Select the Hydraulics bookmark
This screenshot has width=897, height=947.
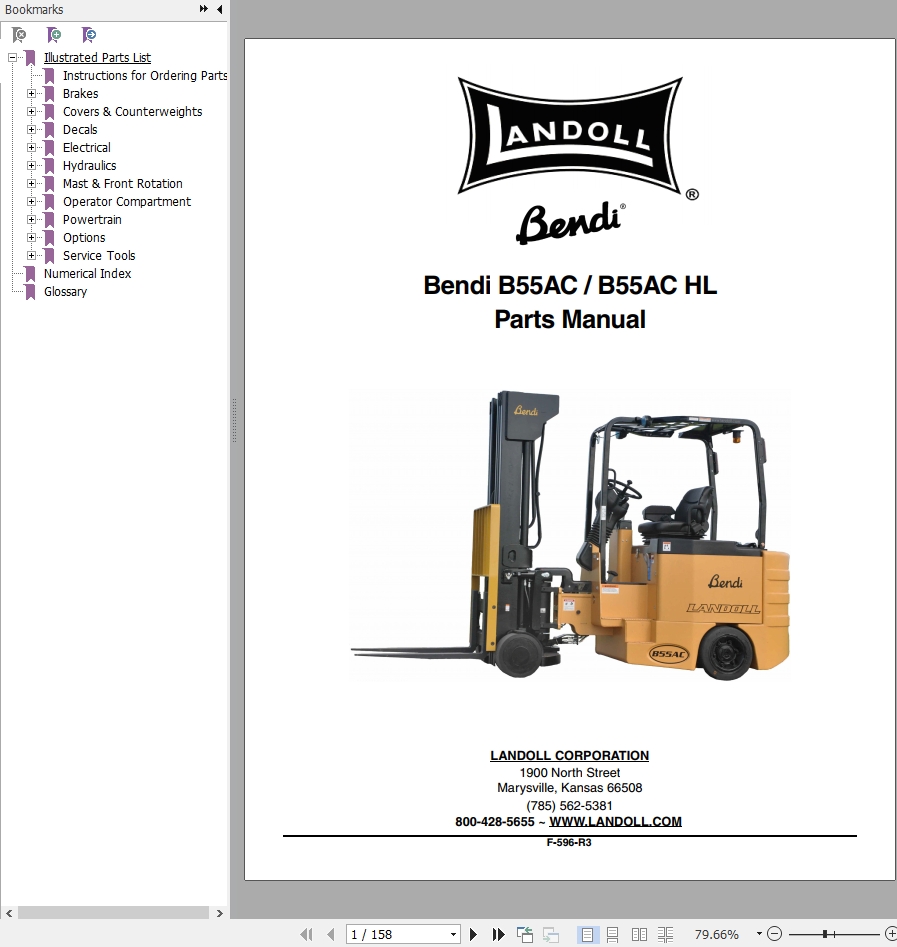pos(89,165)
